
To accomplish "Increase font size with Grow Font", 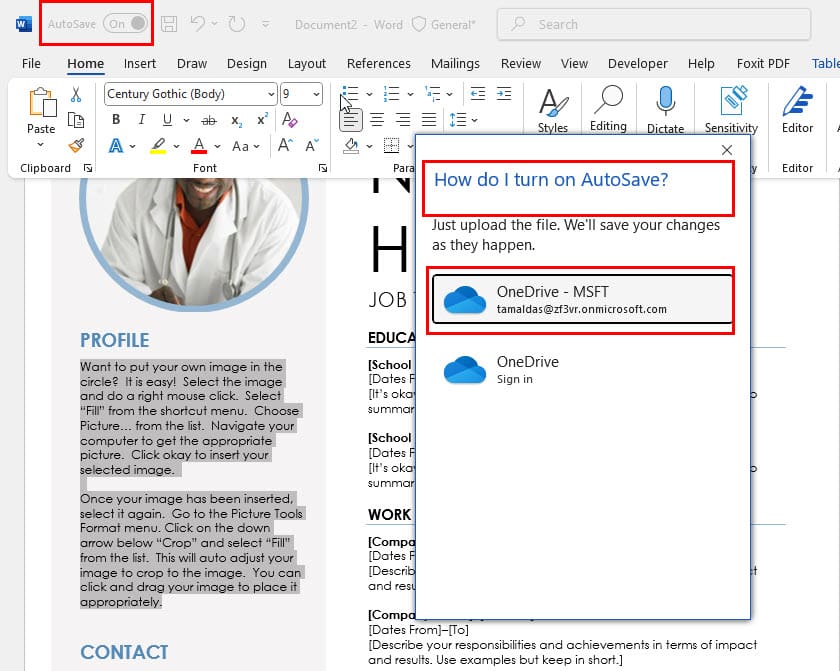I will point(285,145).
